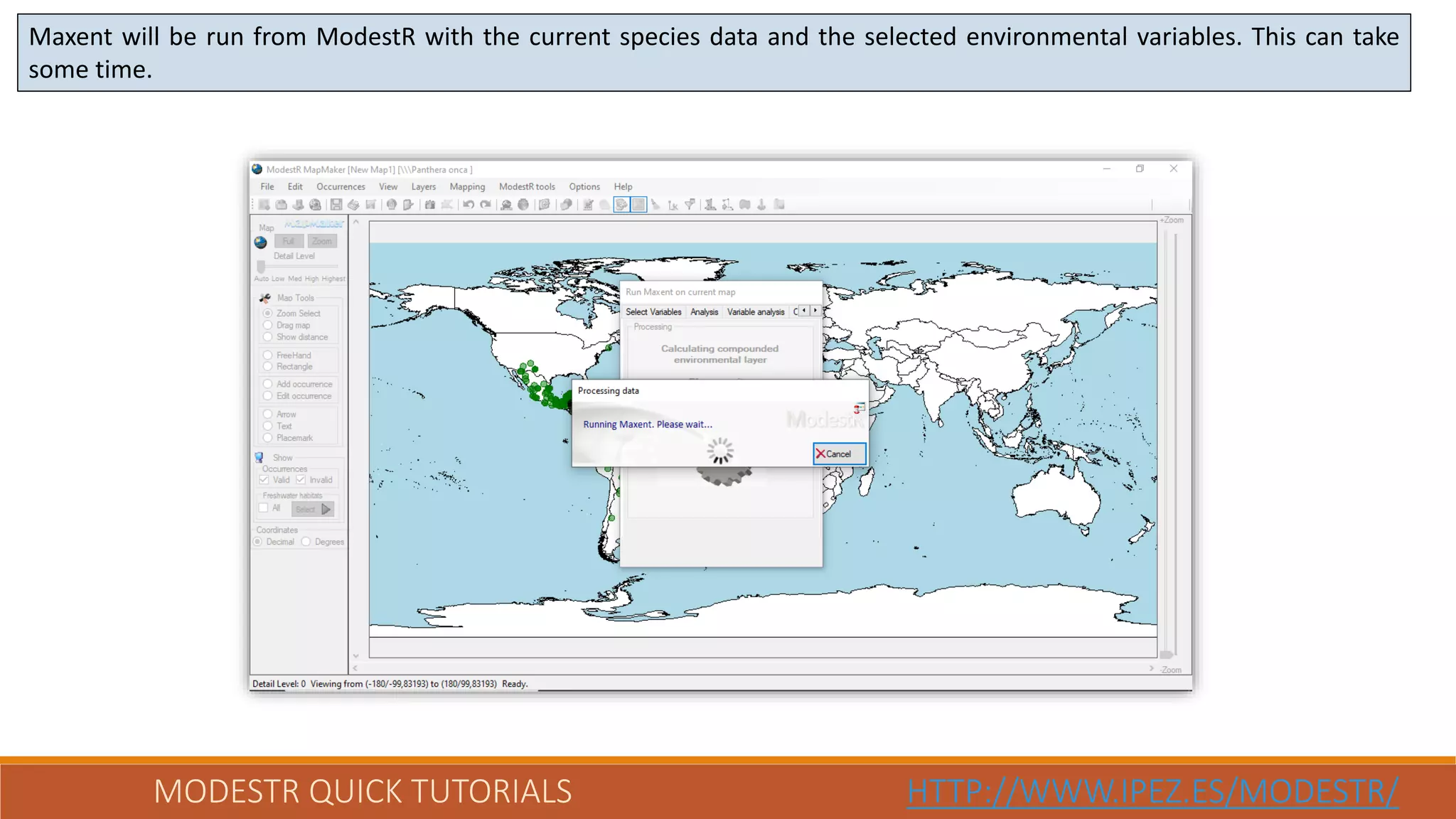
Task: Click the Print toolbar icon
Action: (353, 205)
